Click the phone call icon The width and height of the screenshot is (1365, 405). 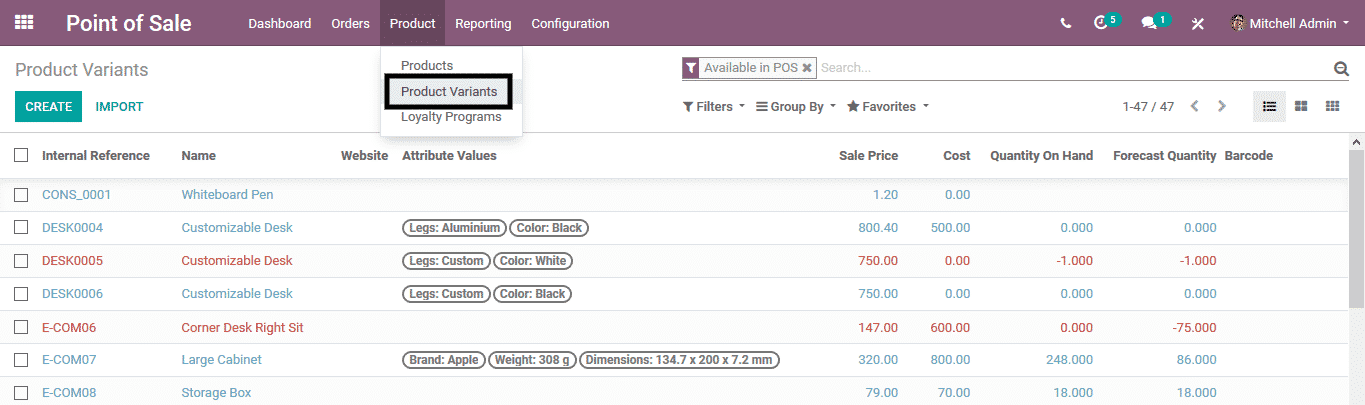click(1066, 23)
